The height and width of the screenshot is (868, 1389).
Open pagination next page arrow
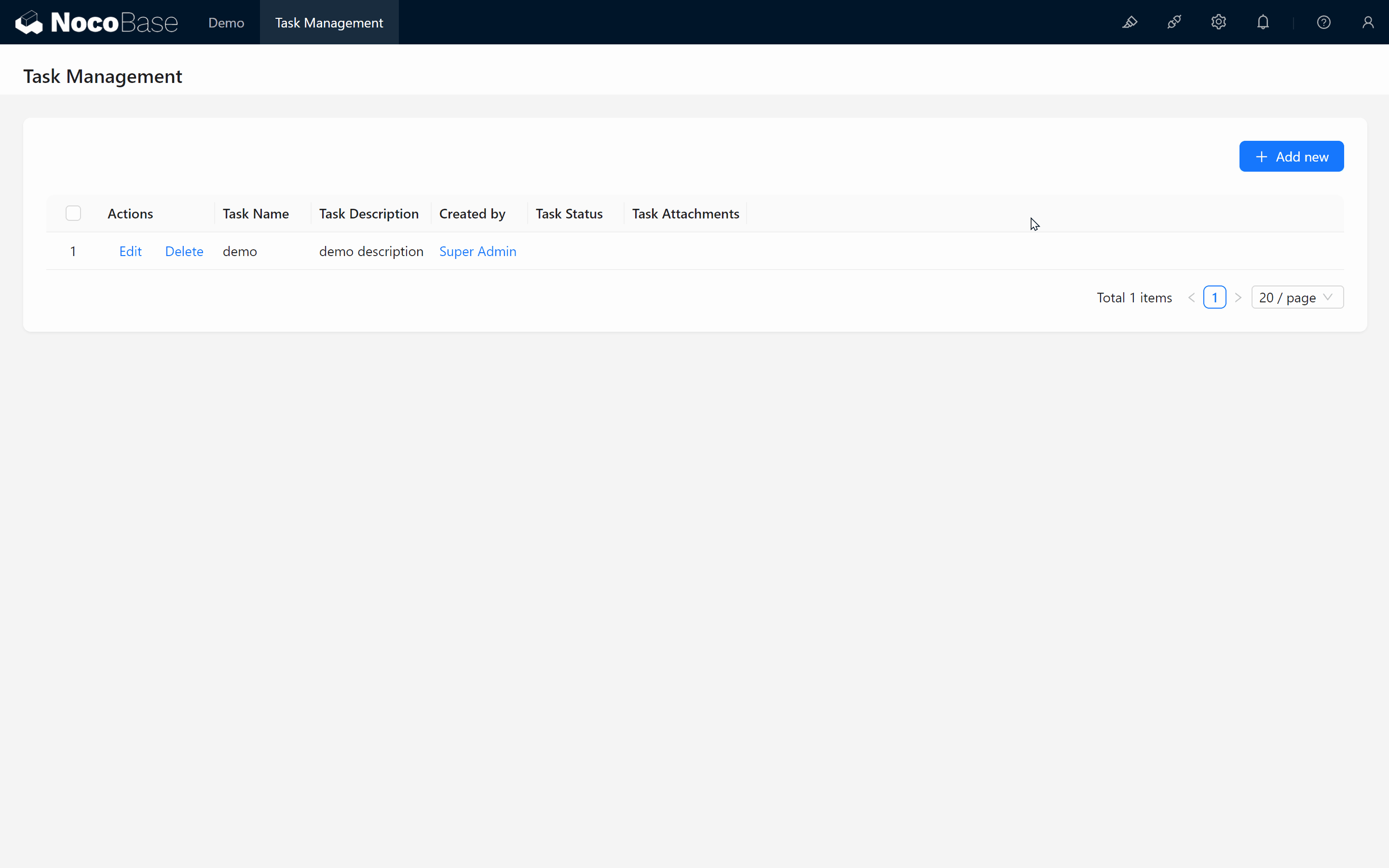1238,297
